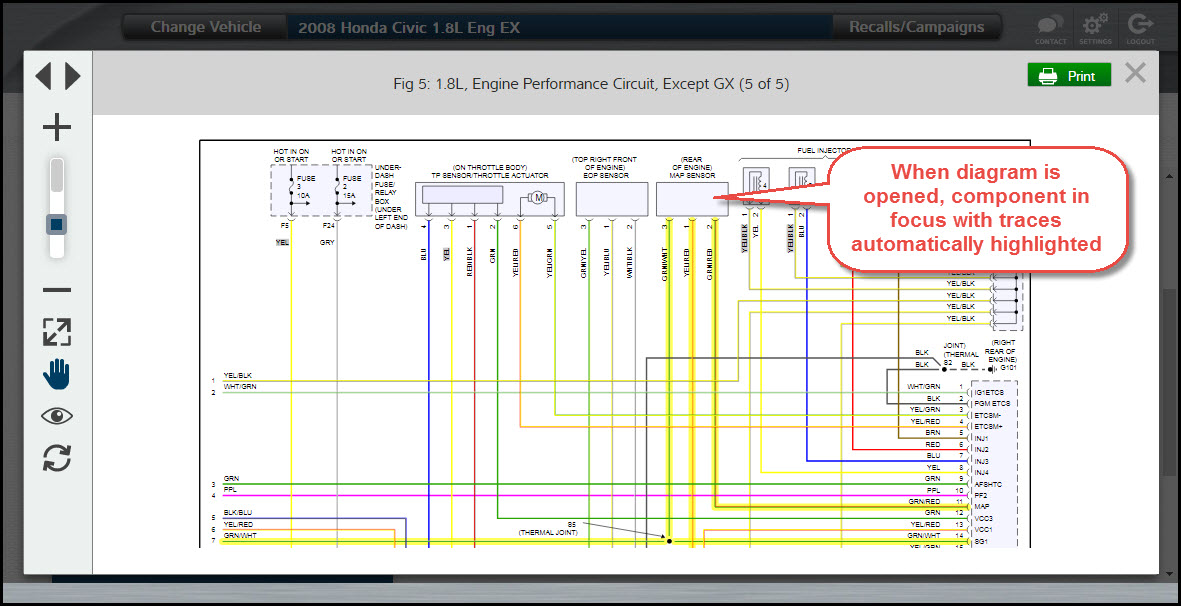1181x606 pixels.
Task: Click the Logout icon
Action: pyautogui.click(x=1139, y=27)
